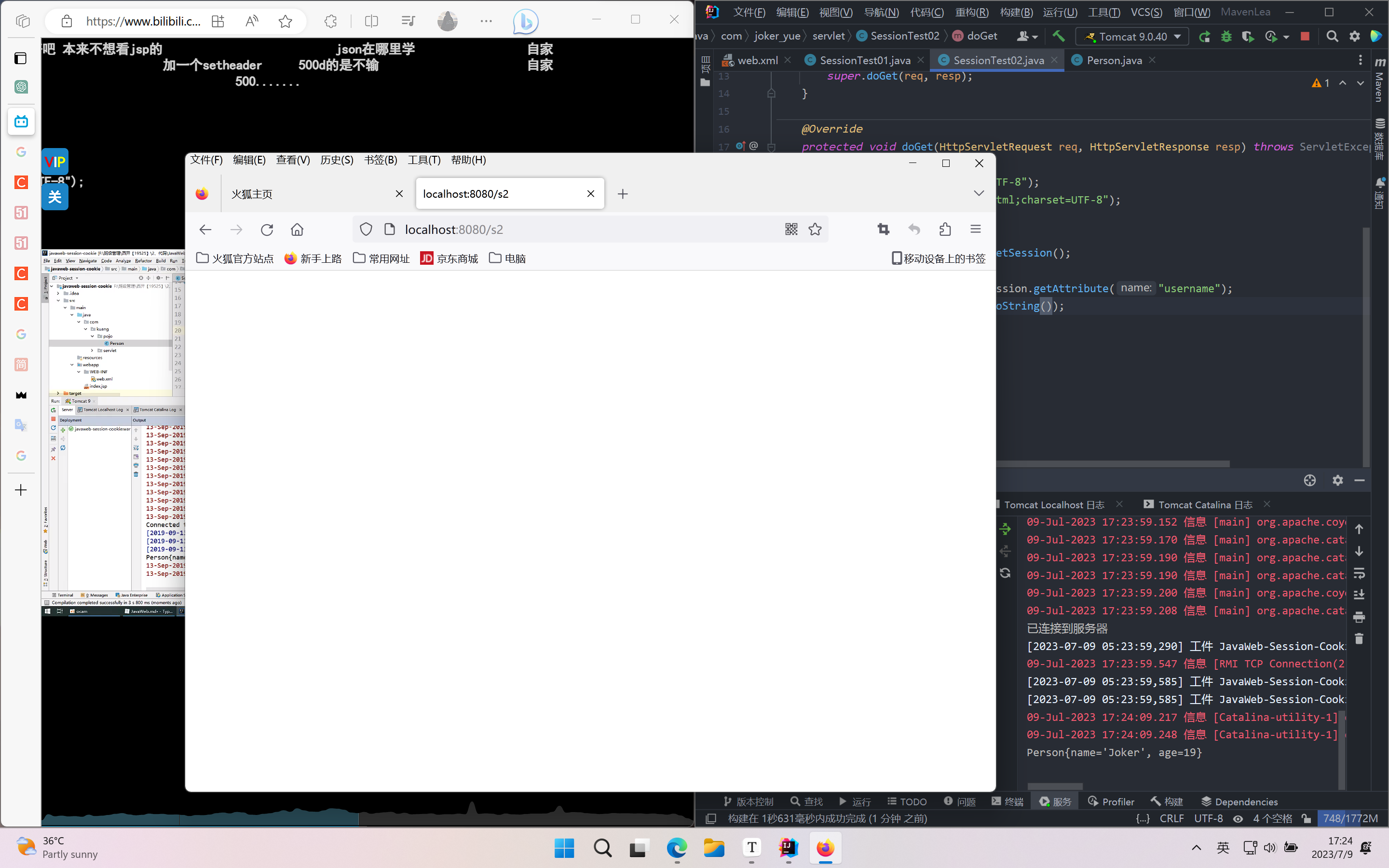Open the Firefox QR code icon

[791, 230]
